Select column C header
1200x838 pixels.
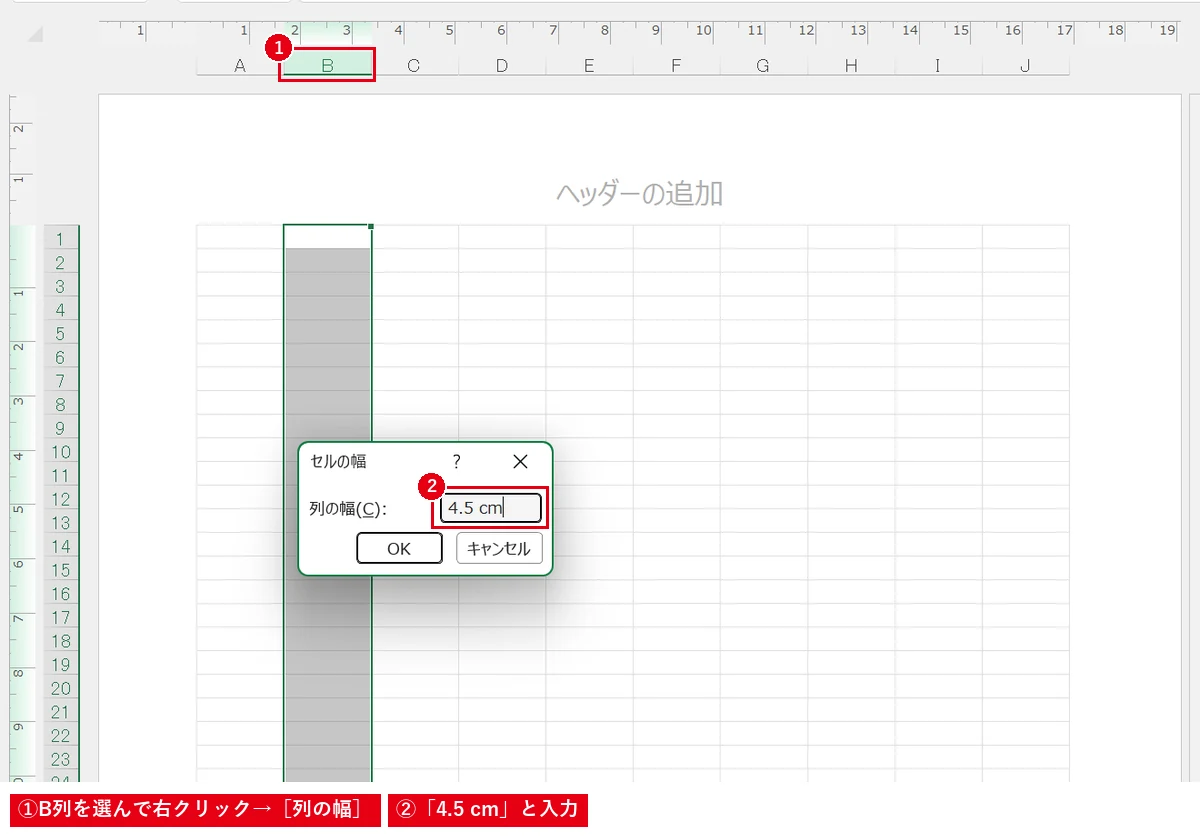(x=414, y=66)
